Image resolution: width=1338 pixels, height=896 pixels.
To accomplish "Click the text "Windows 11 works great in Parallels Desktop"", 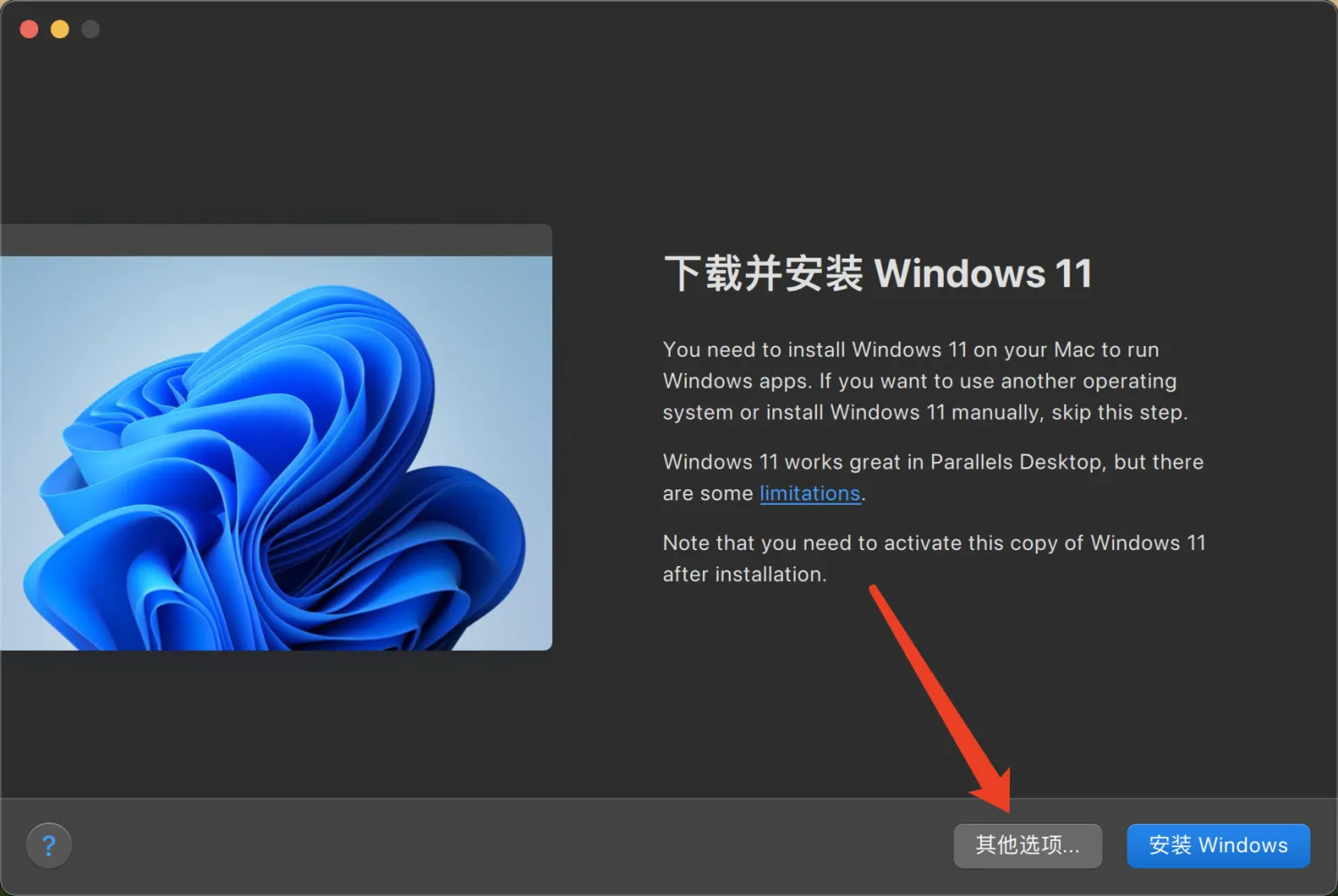I will [x=883, y=462].
